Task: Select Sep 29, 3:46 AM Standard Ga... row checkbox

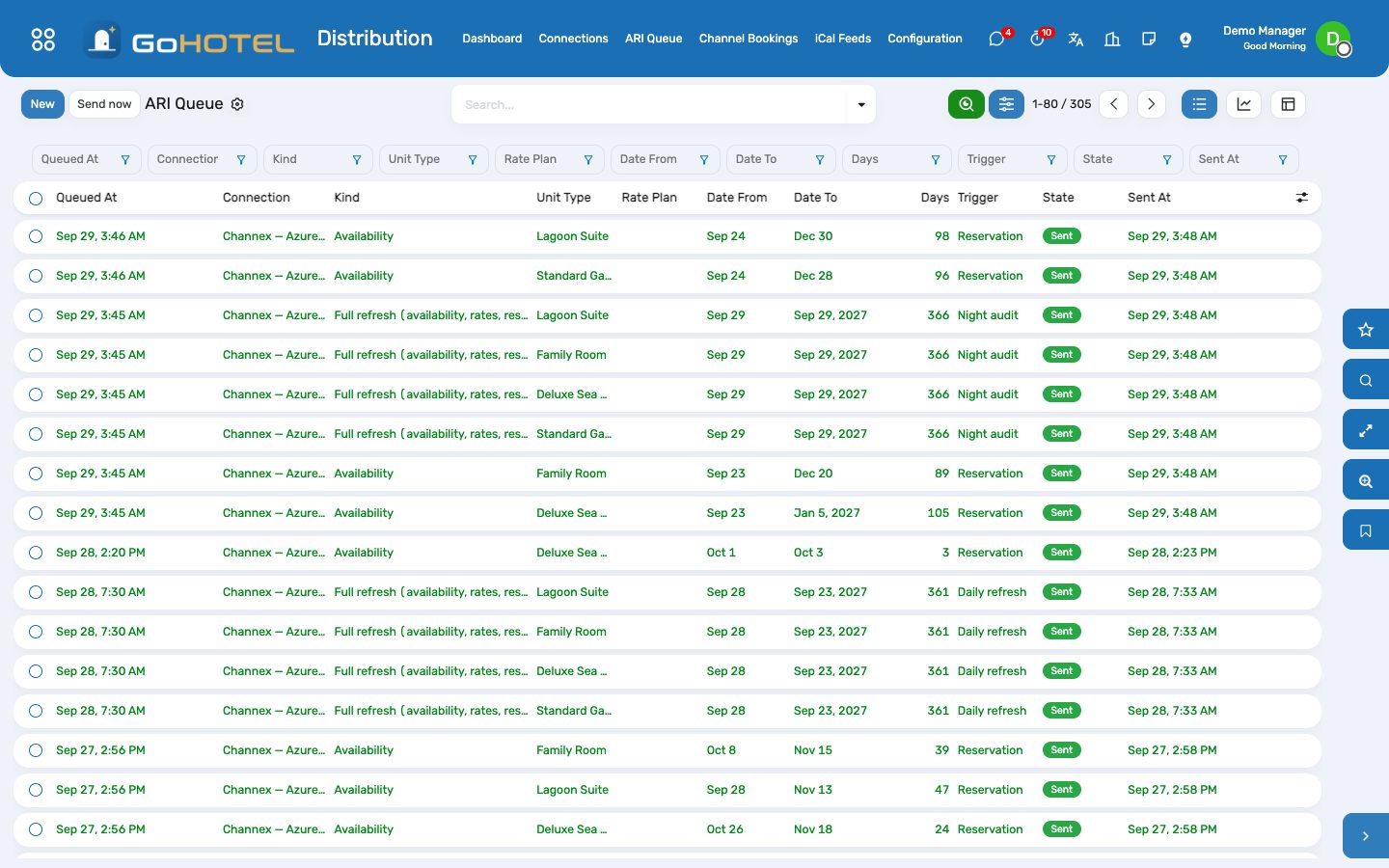Action: click(x=36, y=276)
